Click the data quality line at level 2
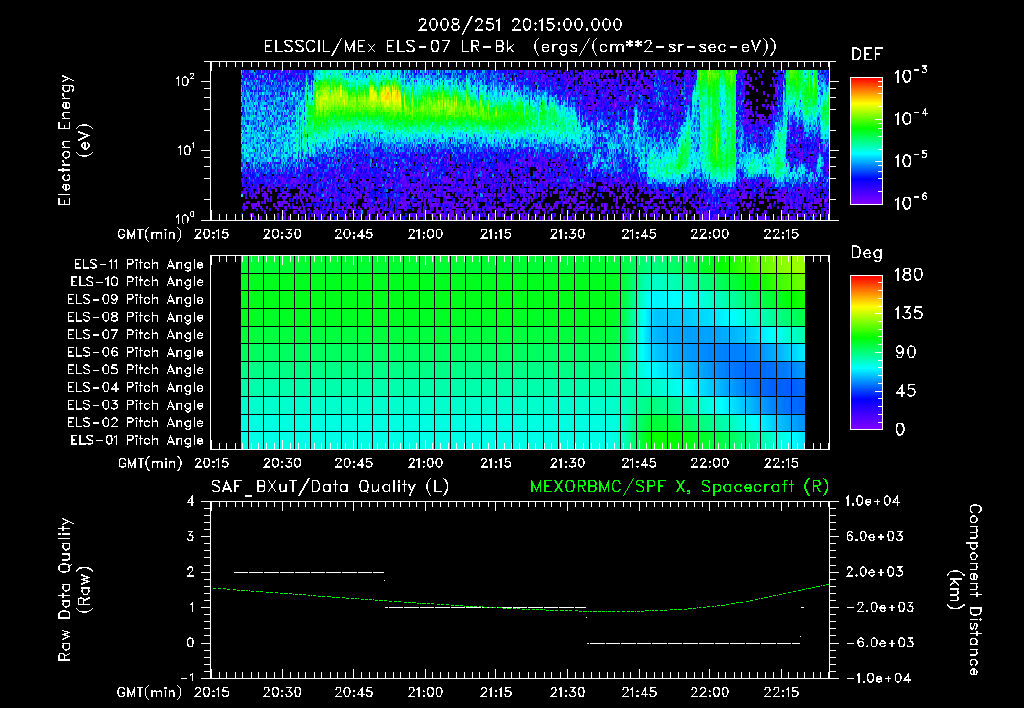Image resolution: width=1024 pixels, height=708 pixels. coord(309,572)
